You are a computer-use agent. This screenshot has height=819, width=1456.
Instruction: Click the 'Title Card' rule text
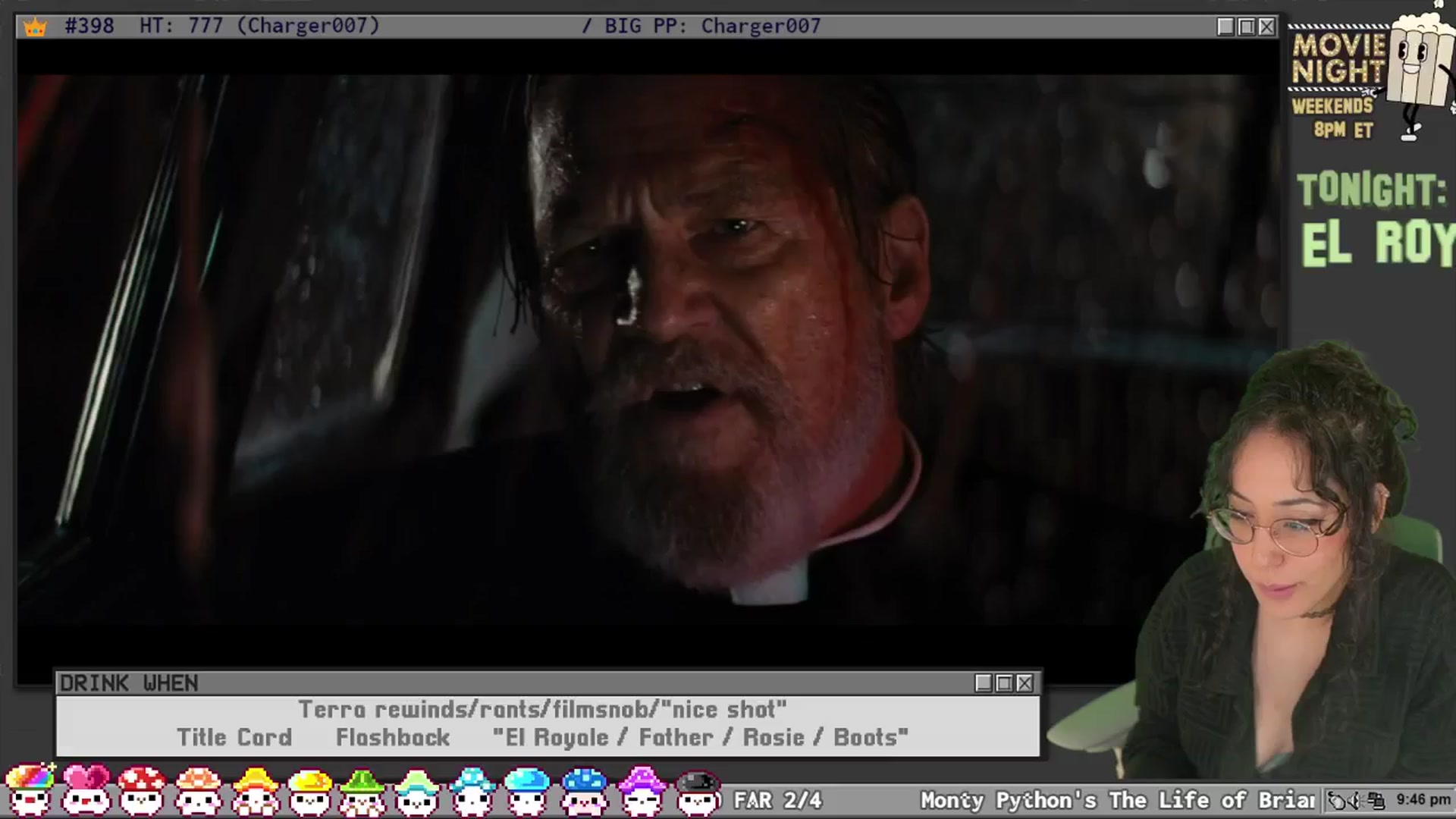(x=234, y=737)
